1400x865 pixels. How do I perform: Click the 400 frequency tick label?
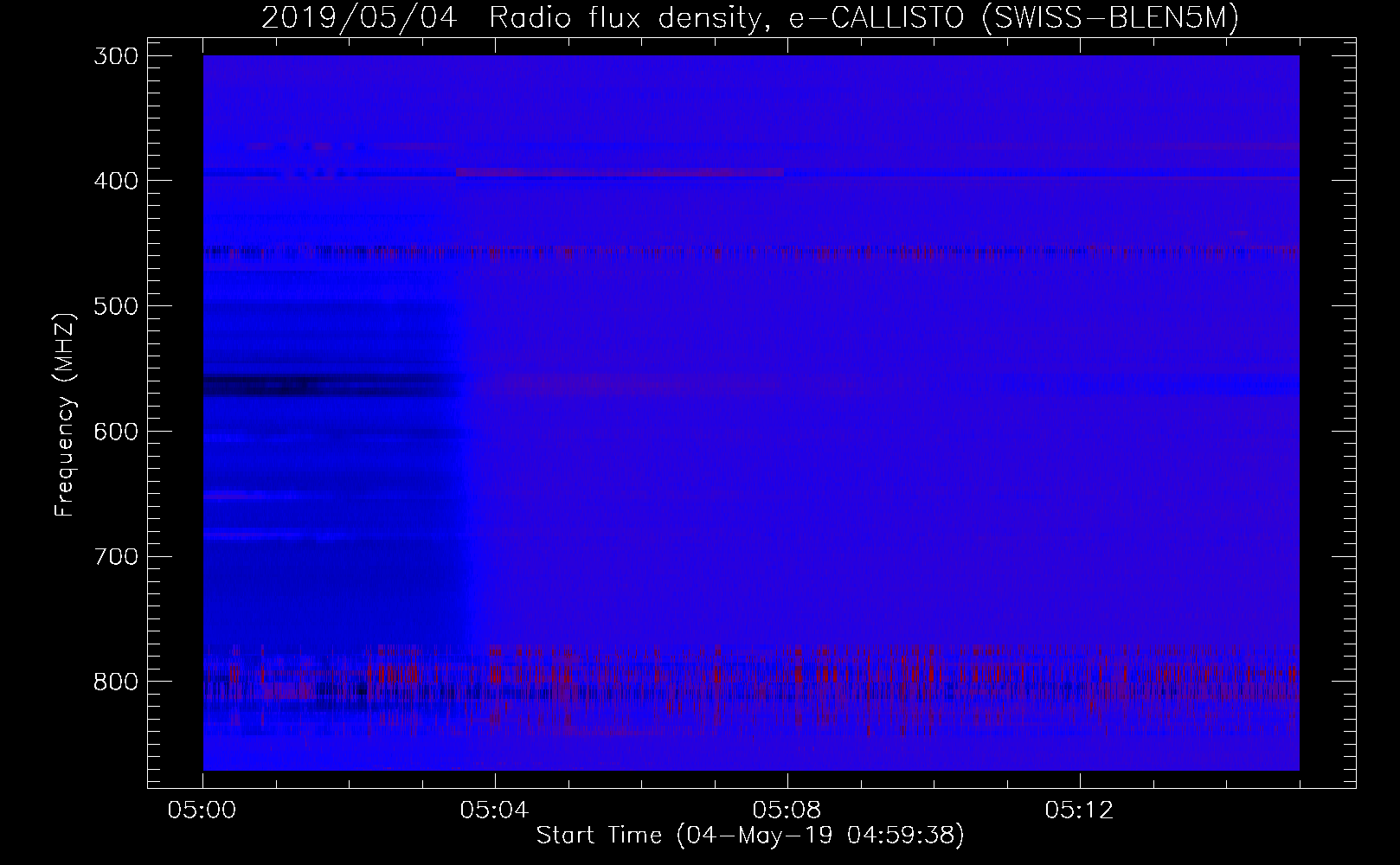[114, 181]
